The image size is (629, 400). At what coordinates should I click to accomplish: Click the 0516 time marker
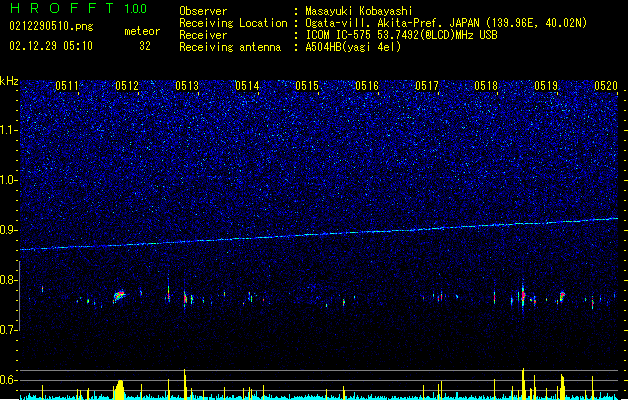(x=367, y=86)
